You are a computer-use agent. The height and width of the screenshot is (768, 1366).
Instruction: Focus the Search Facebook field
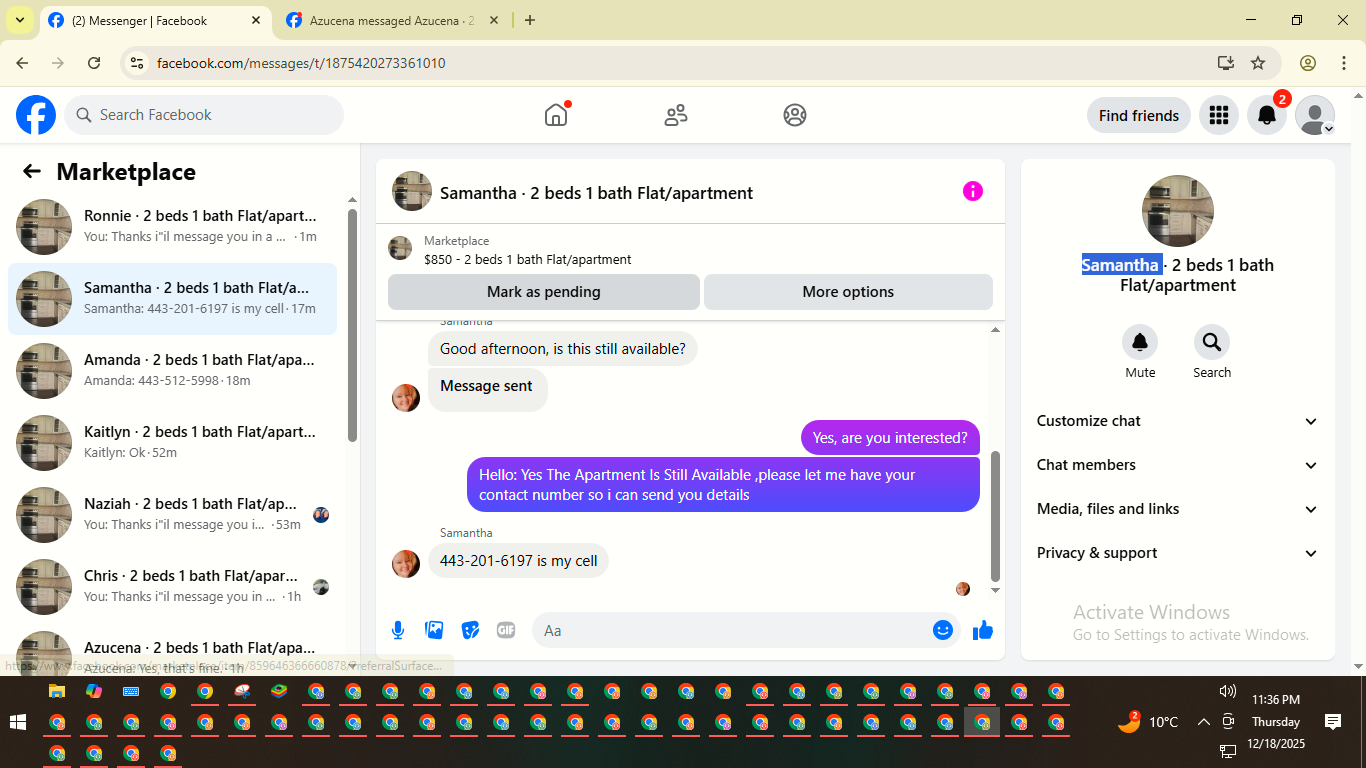click(x=204, y=115)
